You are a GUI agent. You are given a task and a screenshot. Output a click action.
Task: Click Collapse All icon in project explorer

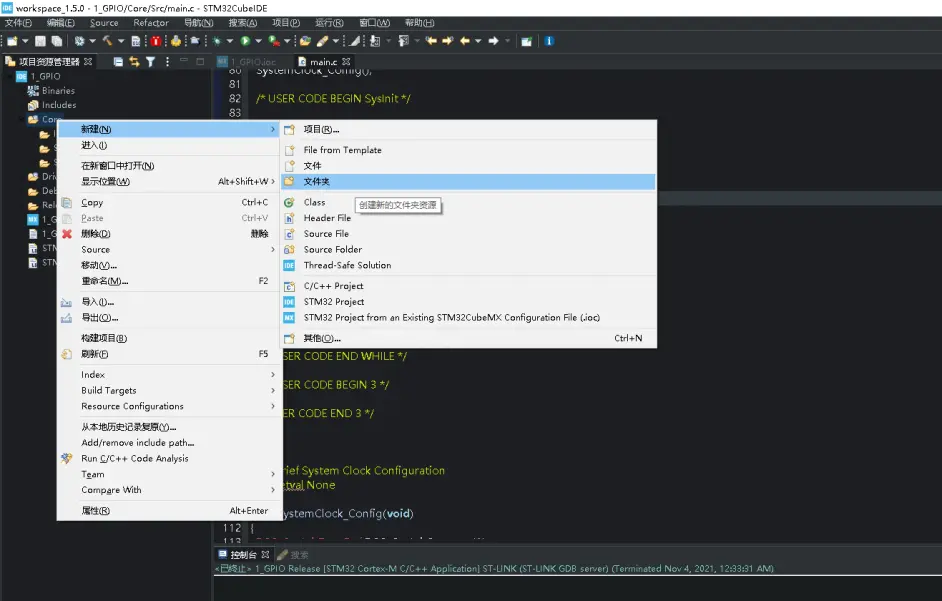point(118,61)
